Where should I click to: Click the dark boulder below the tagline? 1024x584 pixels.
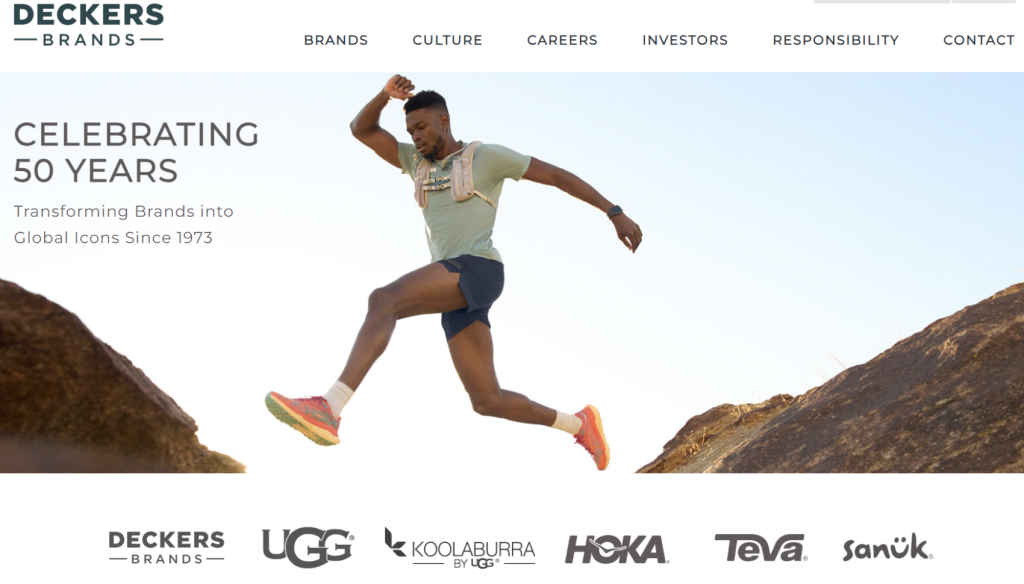(x=98, y=385)
